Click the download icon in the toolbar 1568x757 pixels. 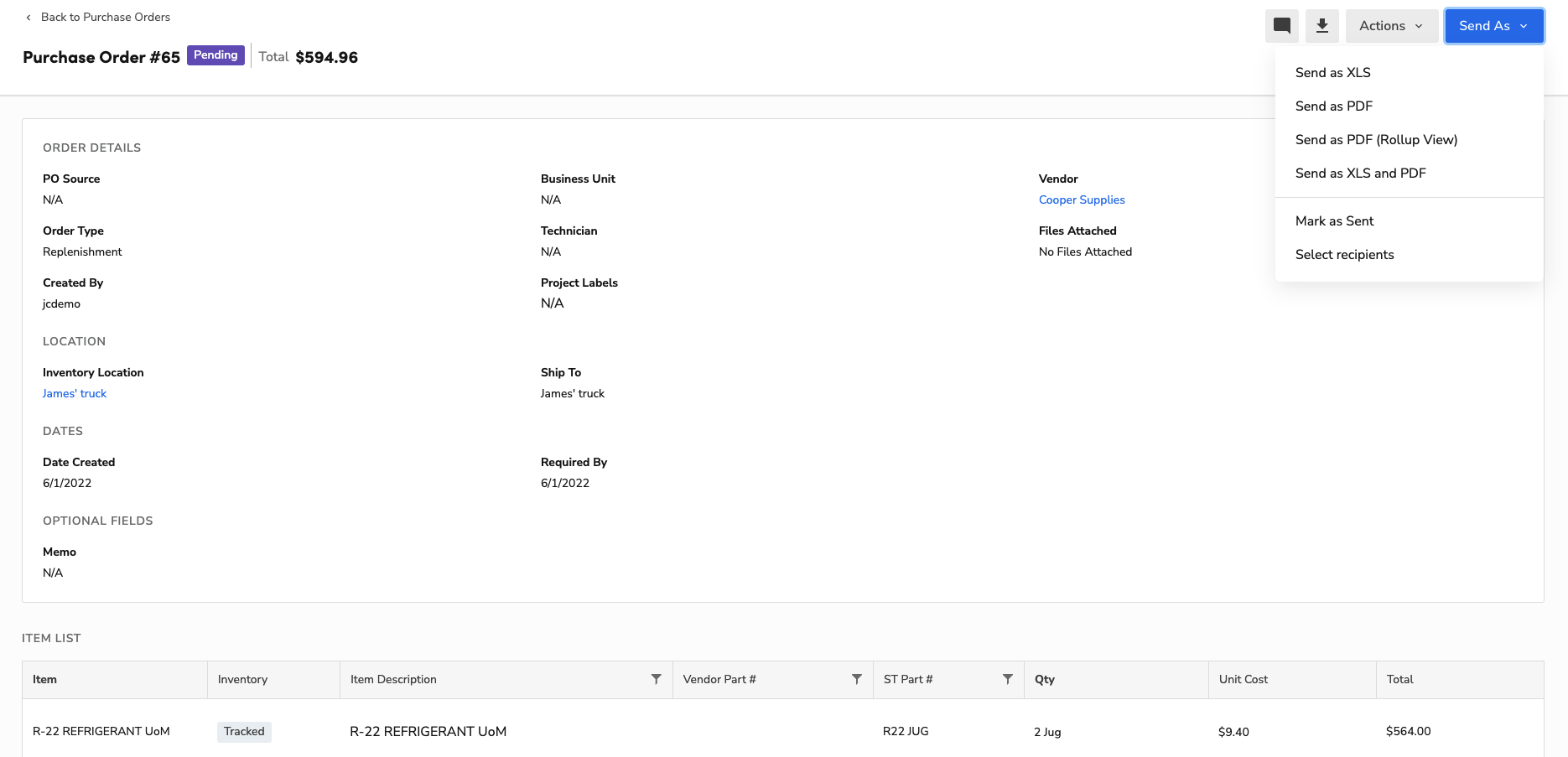click(x=1322, y=25)
